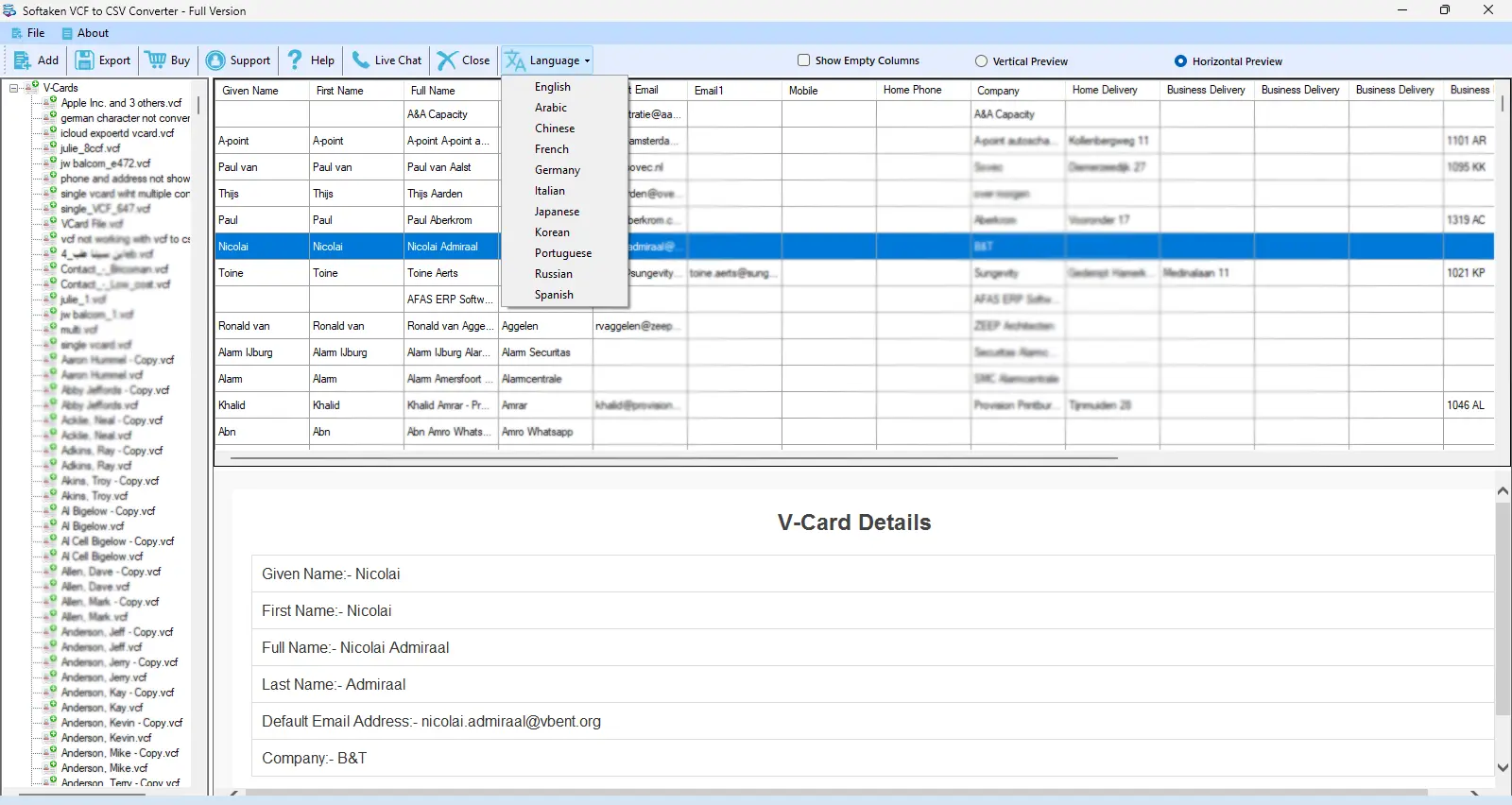Select 'german character not conver' file
Image resolution: width=1512 pixels, height=805 pixels.
click(x=125, y=118)
